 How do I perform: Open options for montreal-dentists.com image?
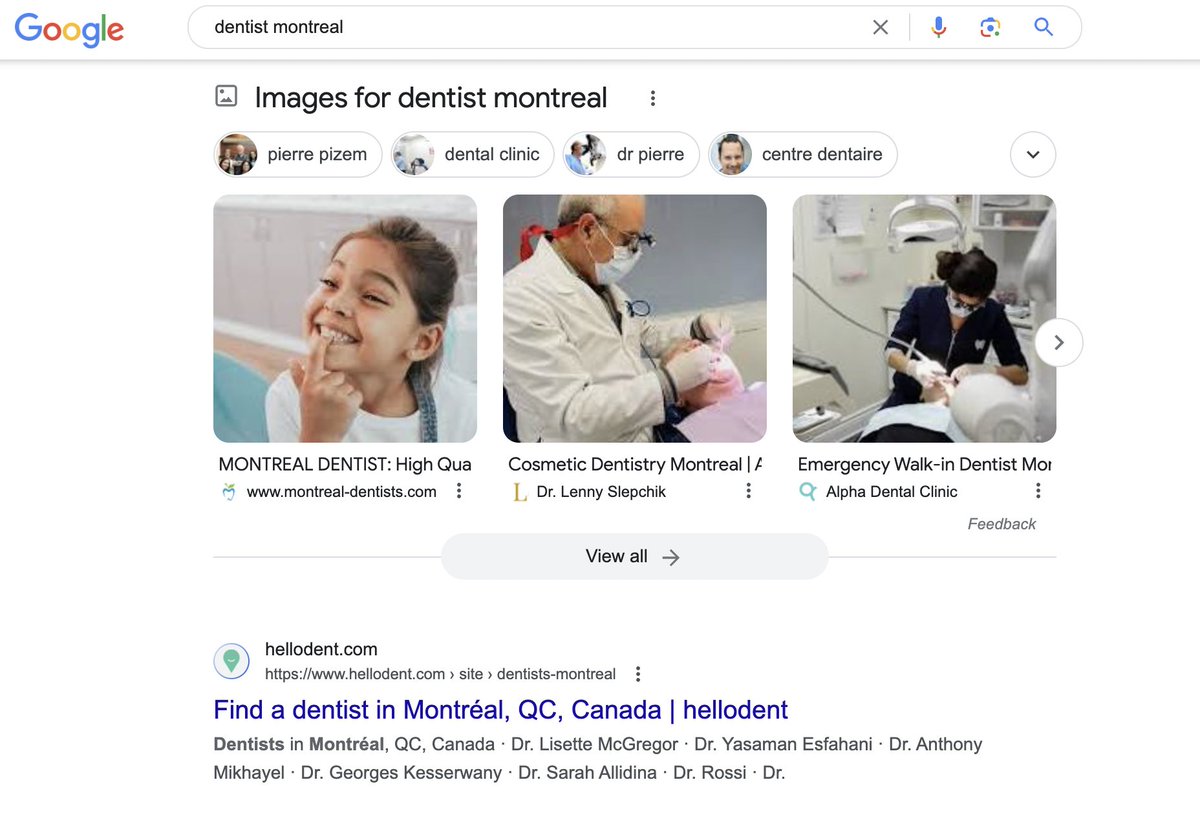(x=459, y=491)
